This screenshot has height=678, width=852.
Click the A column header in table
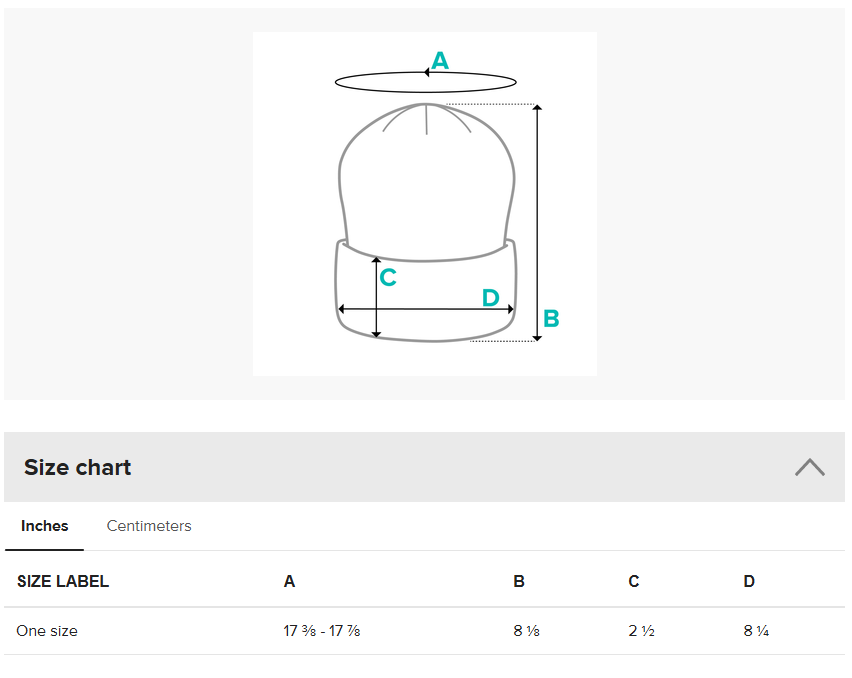tap(290, 581)
